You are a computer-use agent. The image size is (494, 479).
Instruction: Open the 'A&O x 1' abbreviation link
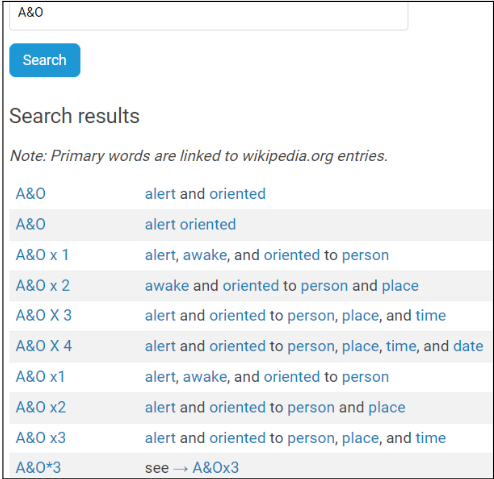(42, 255)
